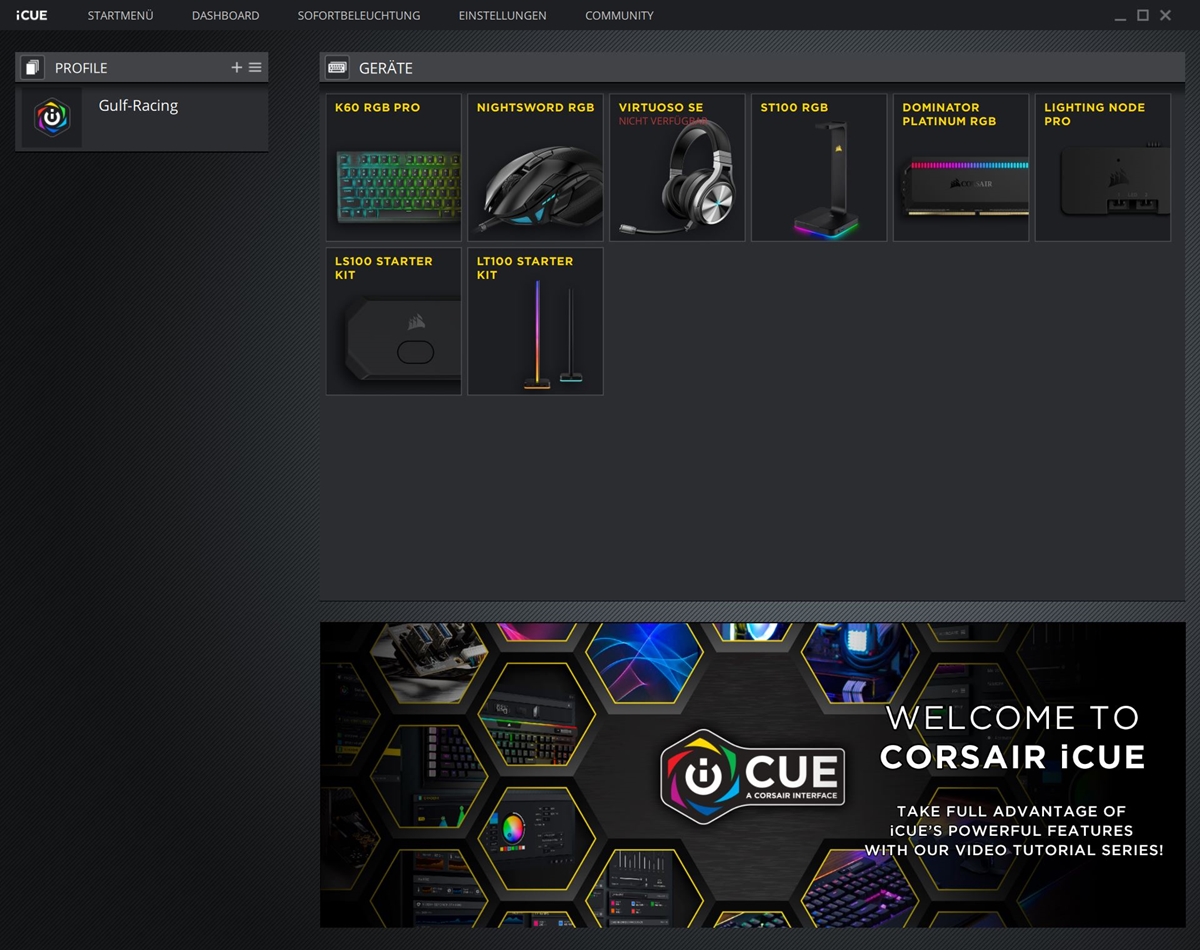Click the Geräte keyboard icon

tap(337, 68)
